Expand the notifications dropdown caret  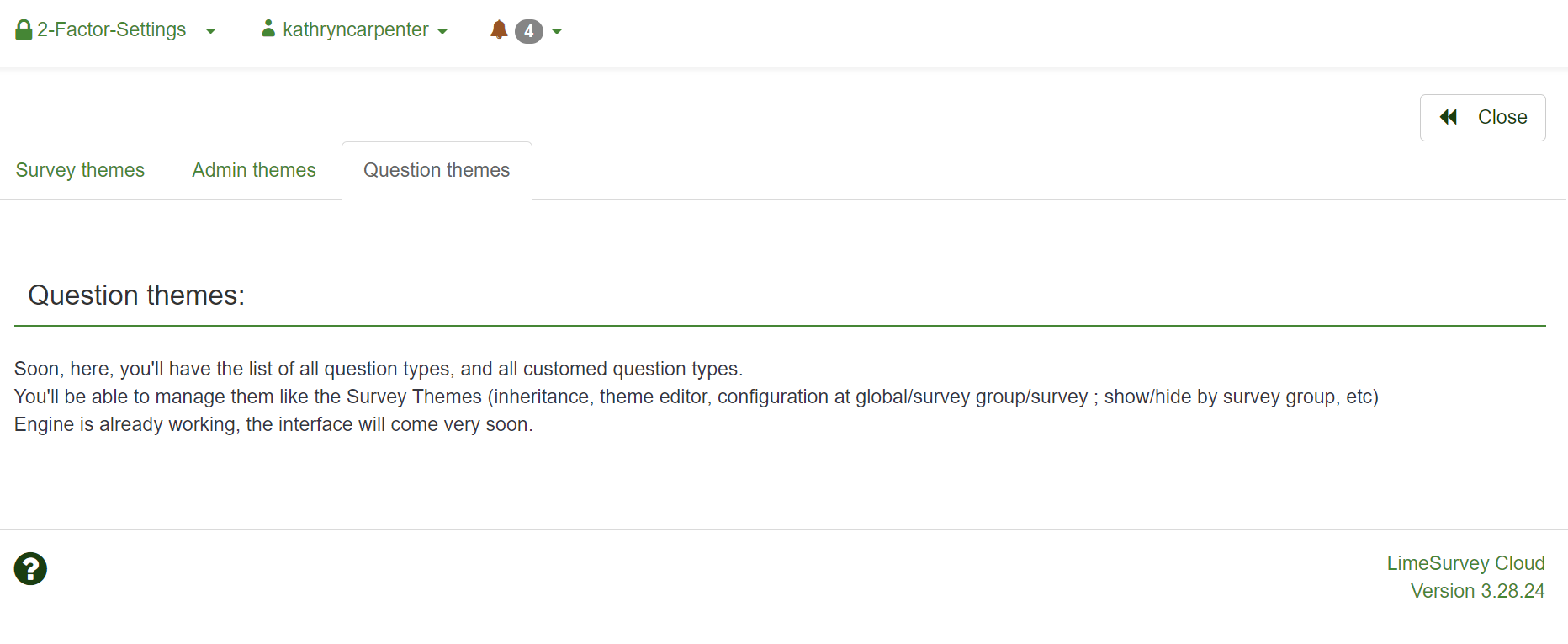pos(557,31)
